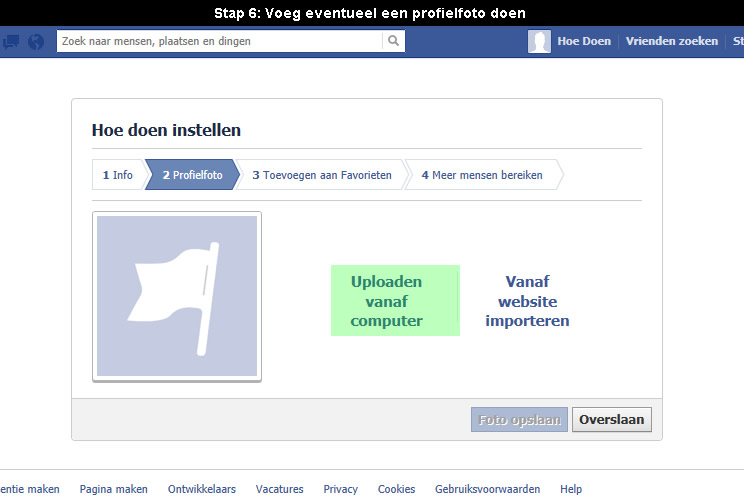Open Gebruiksvoorwaarden footer link
The image size is (744, 502).
tap(487, 489)
